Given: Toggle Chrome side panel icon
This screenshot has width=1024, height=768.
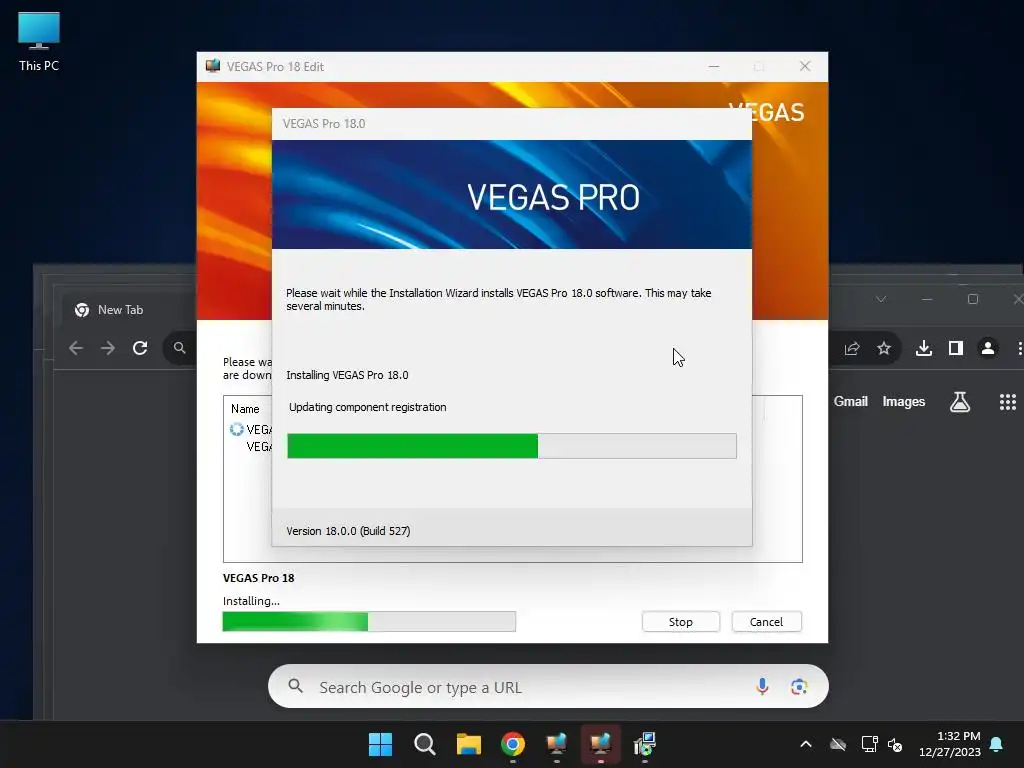Looking at the screenshot, I should 955,348.
